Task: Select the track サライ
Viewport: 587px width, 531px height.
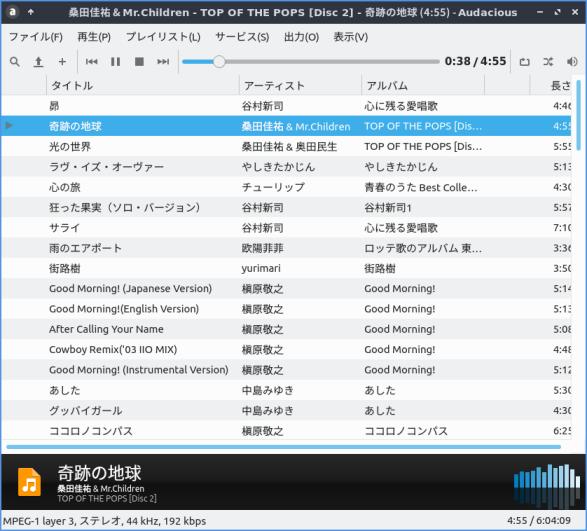Action: (x=65, y=228)
